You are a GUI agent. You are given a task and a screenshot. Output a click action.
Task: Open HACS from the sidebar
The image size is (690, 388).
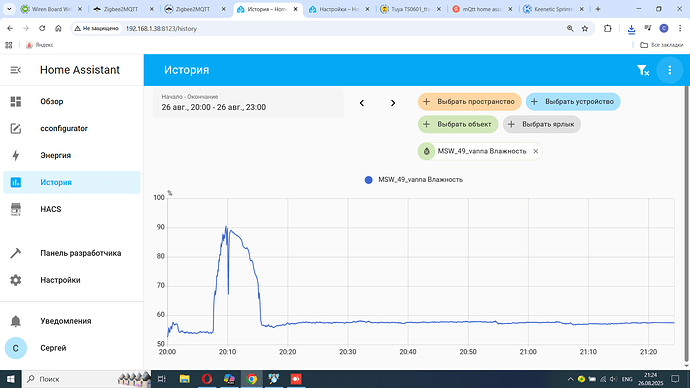click(x=72, y=209)
